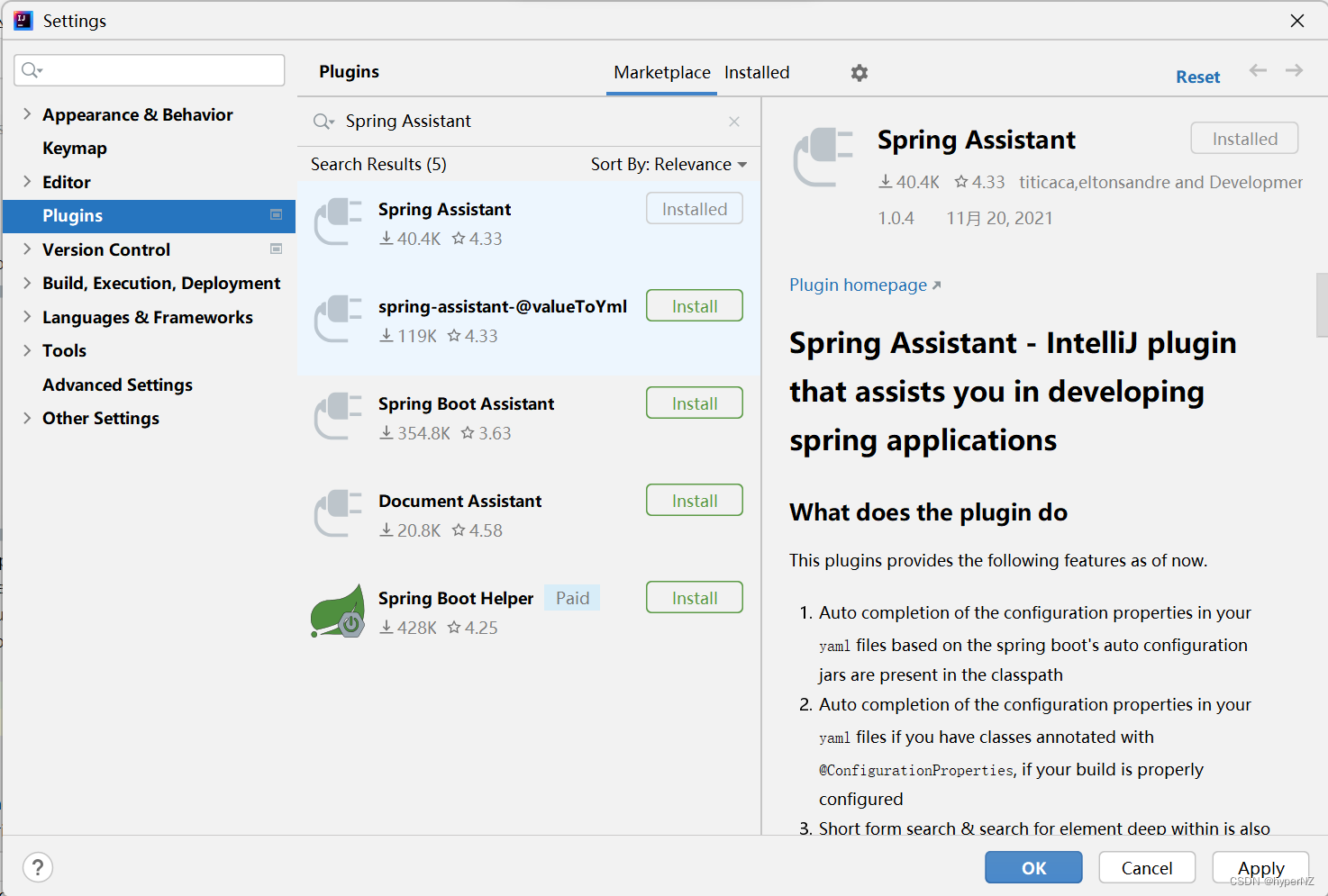
Task: Click the Cancel button
Action: (x=1147, y=868)
